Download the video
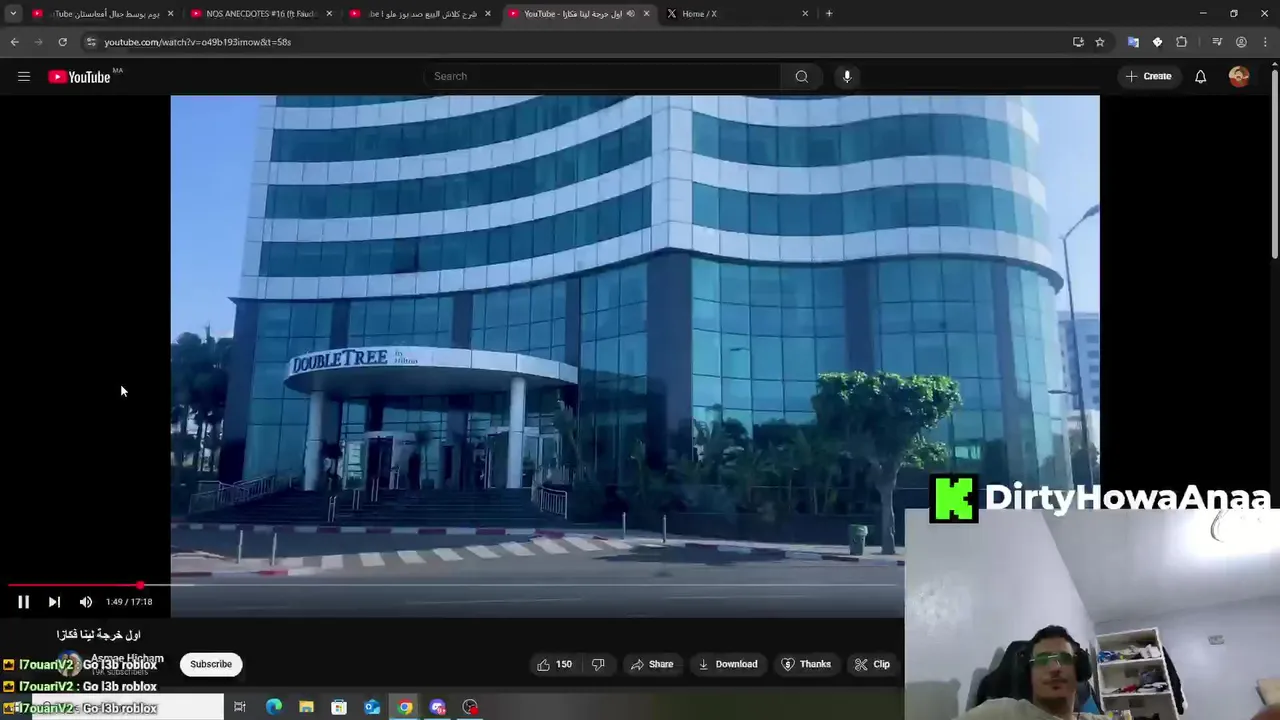 pyautogui.click(x=727, y=664)
